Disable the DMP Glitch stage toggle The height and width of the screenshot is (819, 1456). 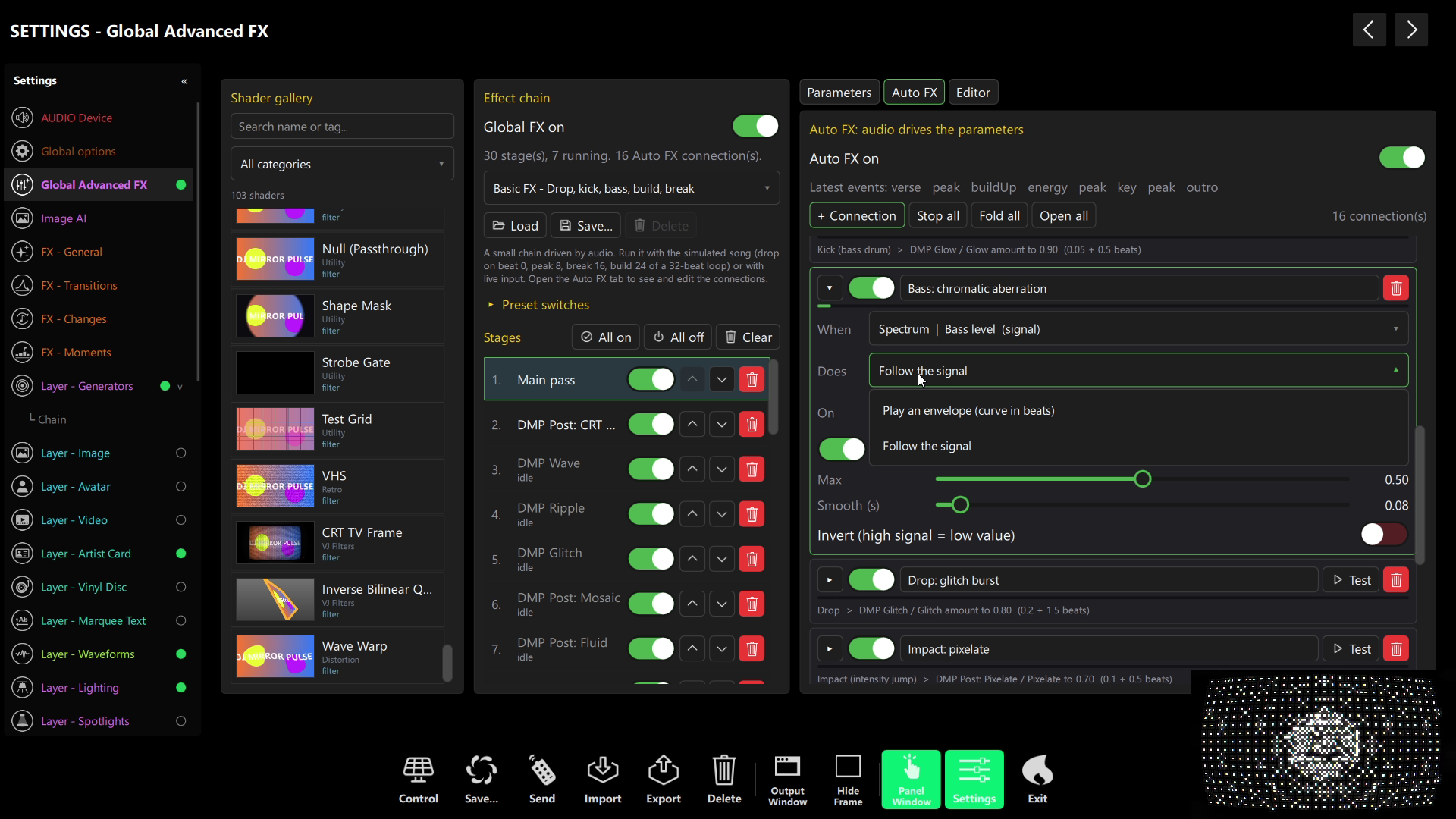[x=651, y=559]
